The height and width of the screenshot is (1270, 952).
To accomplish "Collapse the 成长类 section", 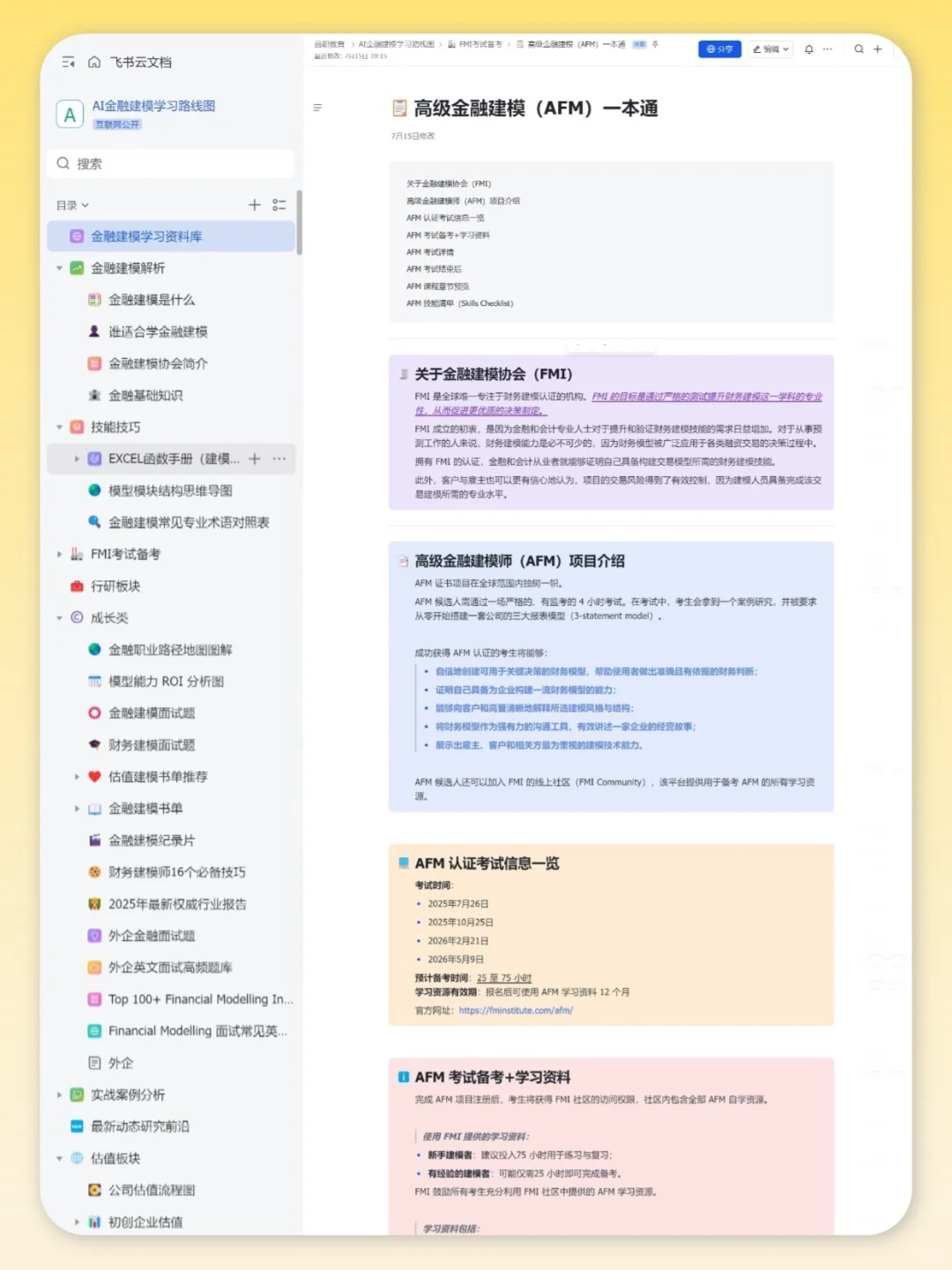I will (60, 618).
